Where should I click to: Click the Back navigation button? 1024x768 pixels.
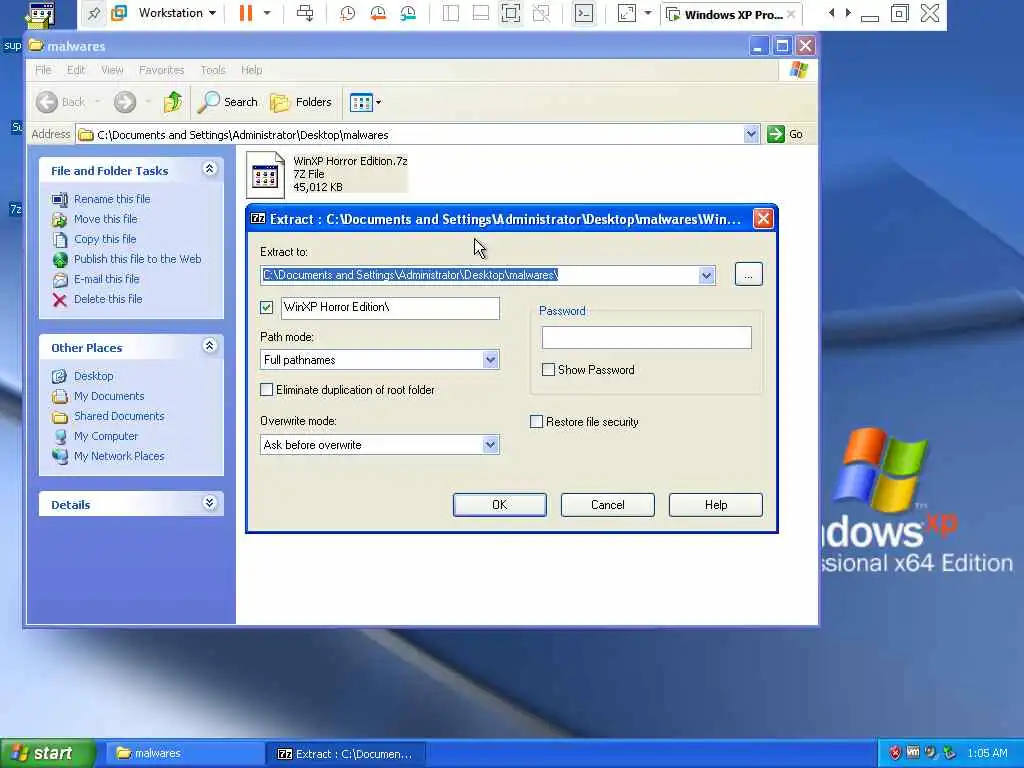(61, 102)
